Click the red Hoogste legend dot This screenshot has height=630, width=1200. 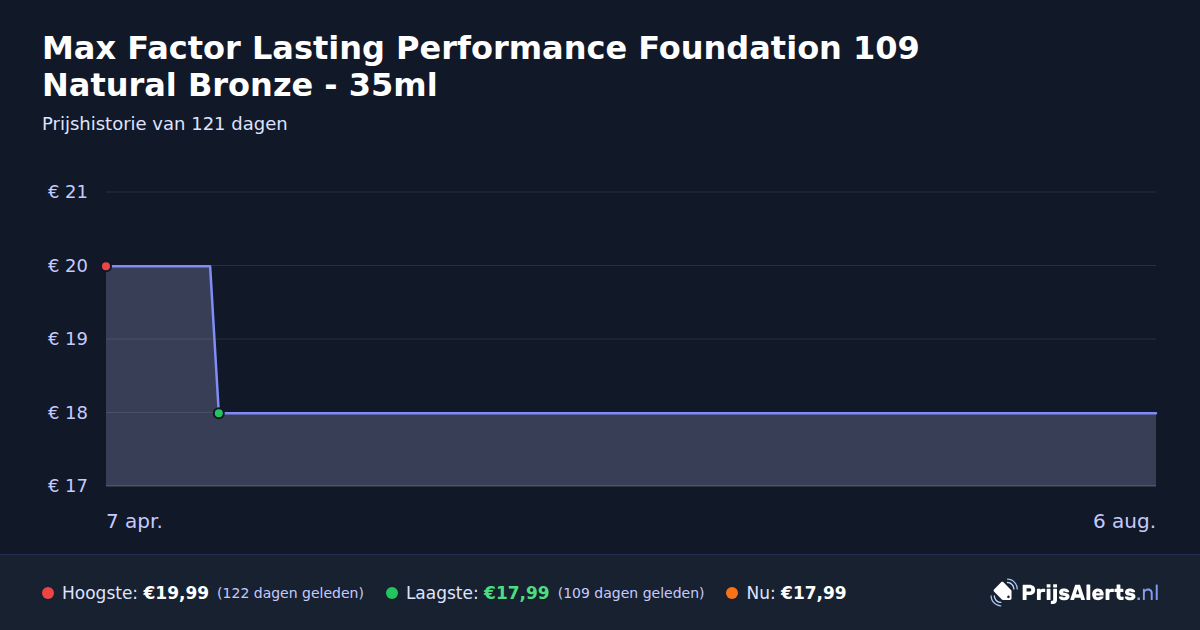[x=48, y=593]
